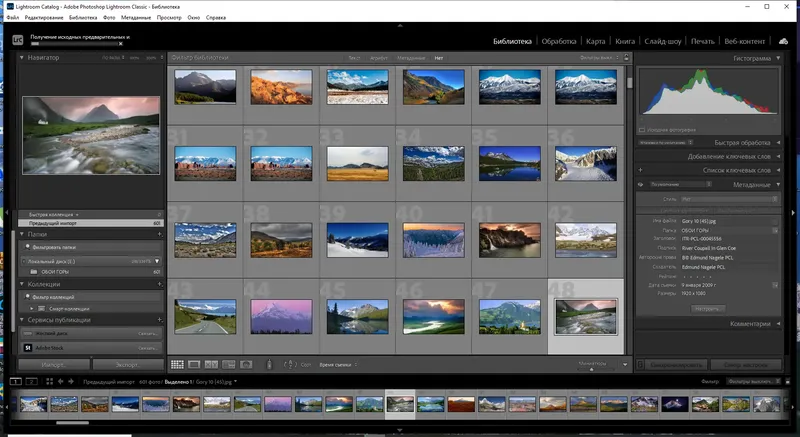
Task: Click the cloud sync status icon
Action: point(785,41)
